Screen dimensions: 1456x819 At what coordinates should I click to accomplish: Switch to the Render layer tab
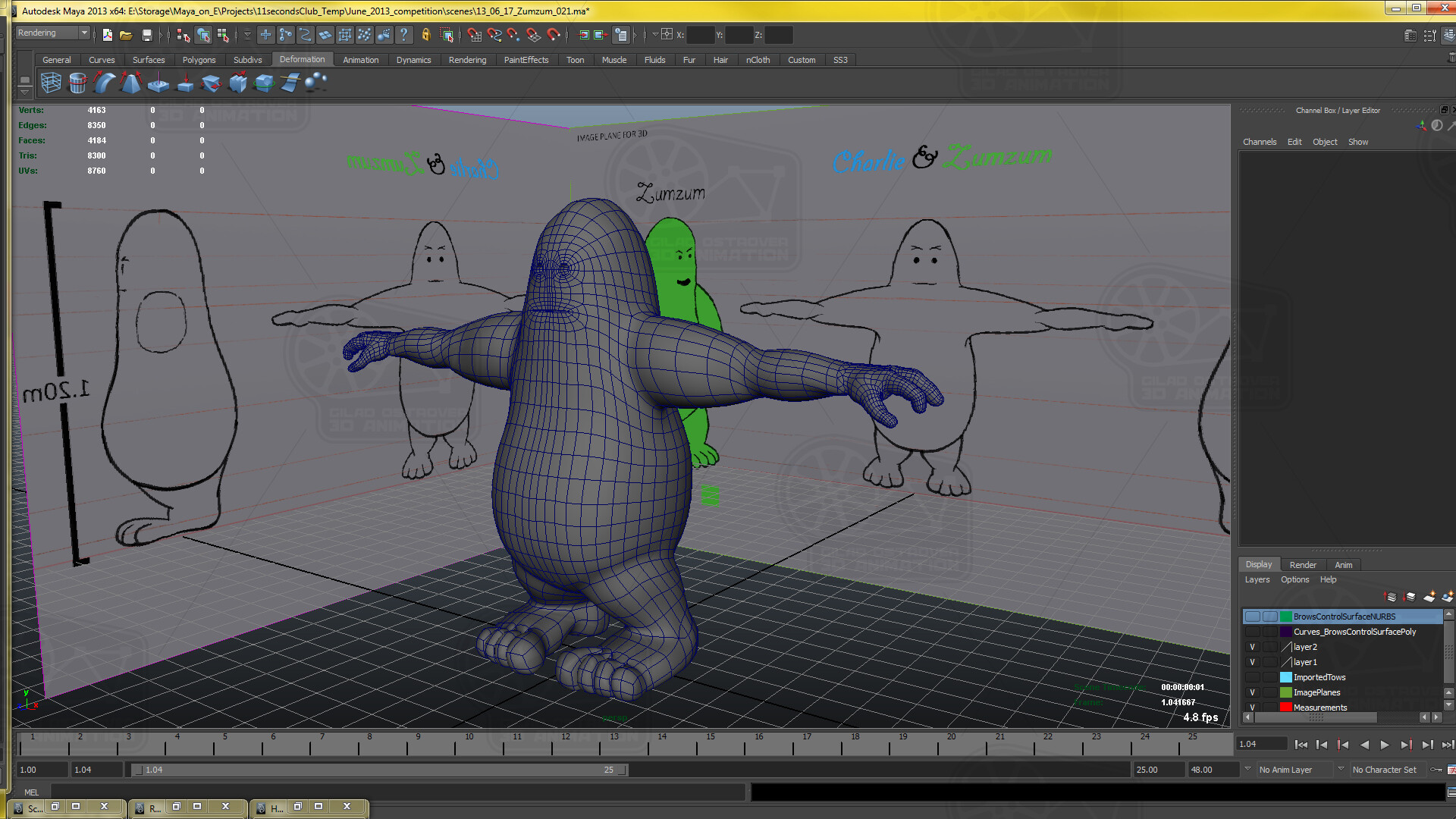tap(1302, 565)
